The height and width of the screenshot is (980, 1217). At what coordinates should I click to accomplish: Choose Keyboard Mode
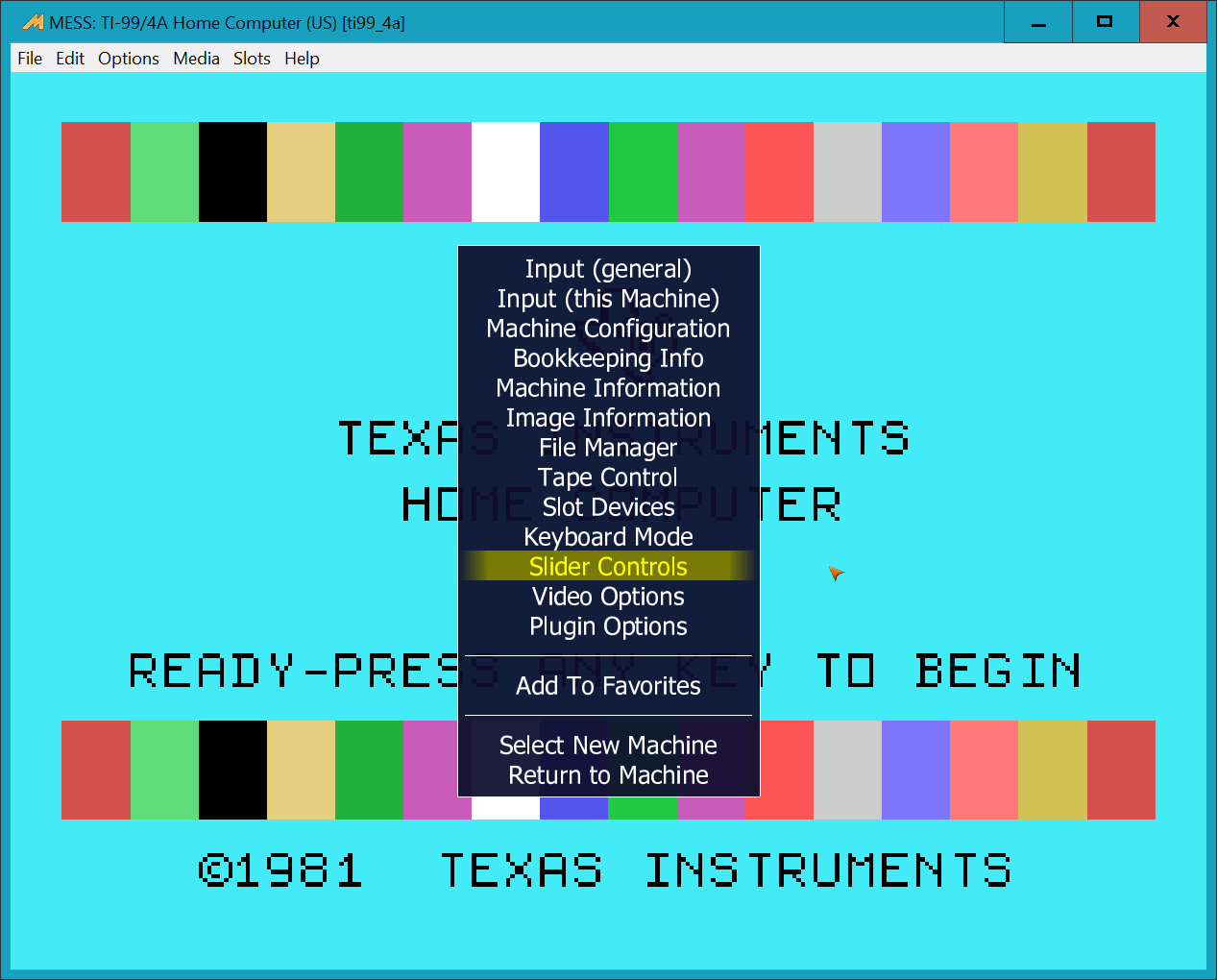[608, 537]
